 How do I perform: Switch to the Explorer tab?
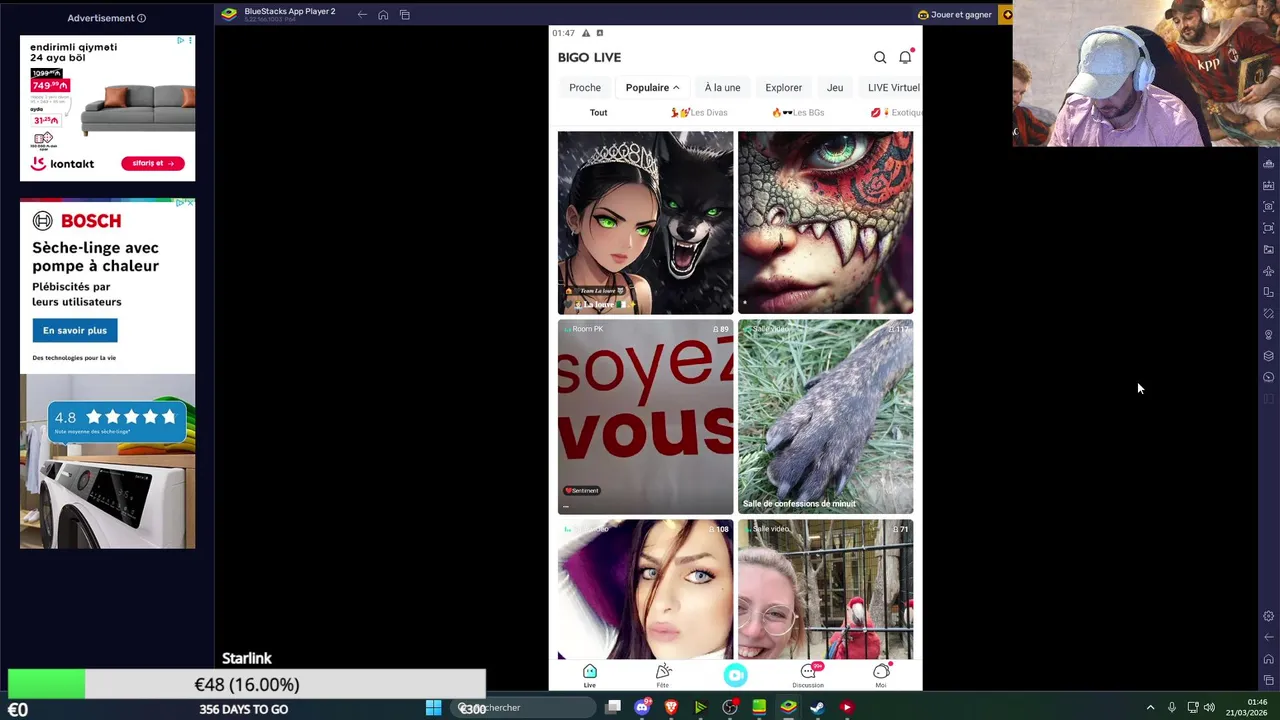tap(784, 88)
